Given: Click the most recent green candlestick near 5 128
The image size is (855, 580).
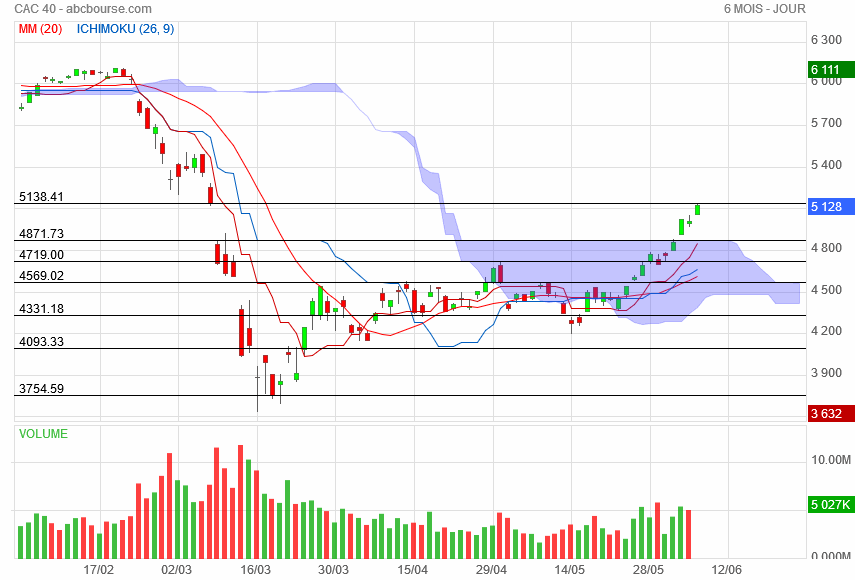Looking at the screenshot, I should tap(697, 210).
